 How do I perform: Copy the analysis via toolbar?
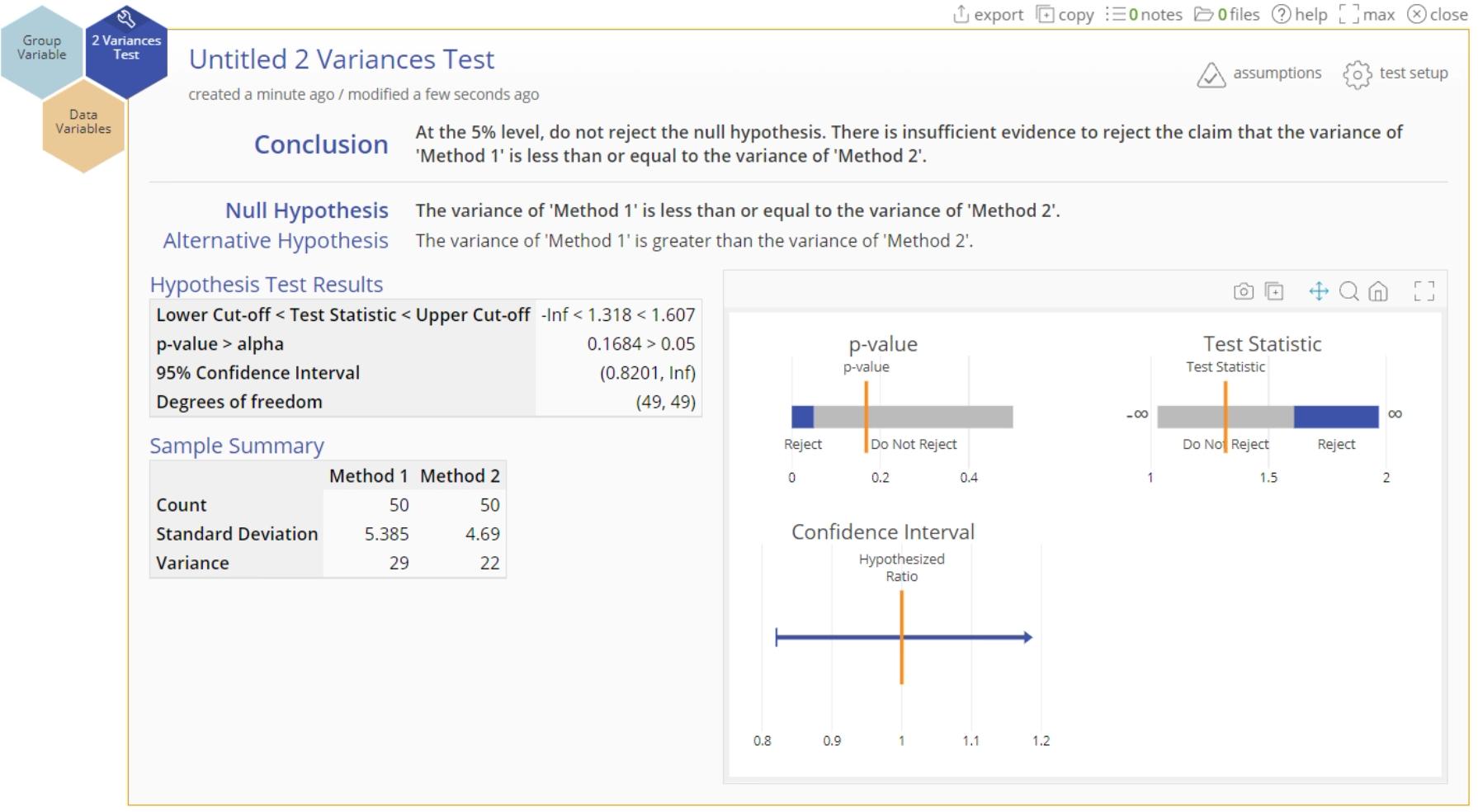pyautogui.click(x=1065, y=15)
